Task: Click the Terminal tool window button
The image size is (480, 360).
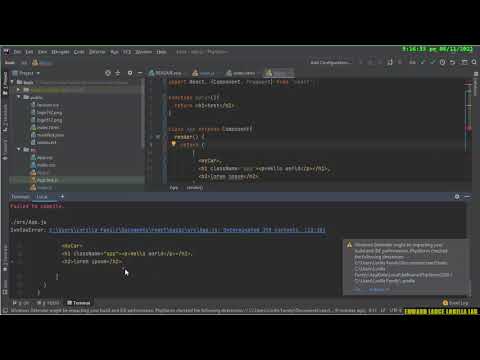Action: point(79,303)
